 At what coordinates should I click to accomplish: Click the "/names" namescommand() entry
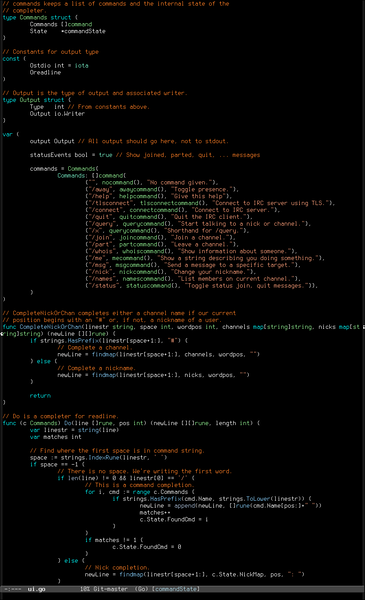[x=193, y=279]
